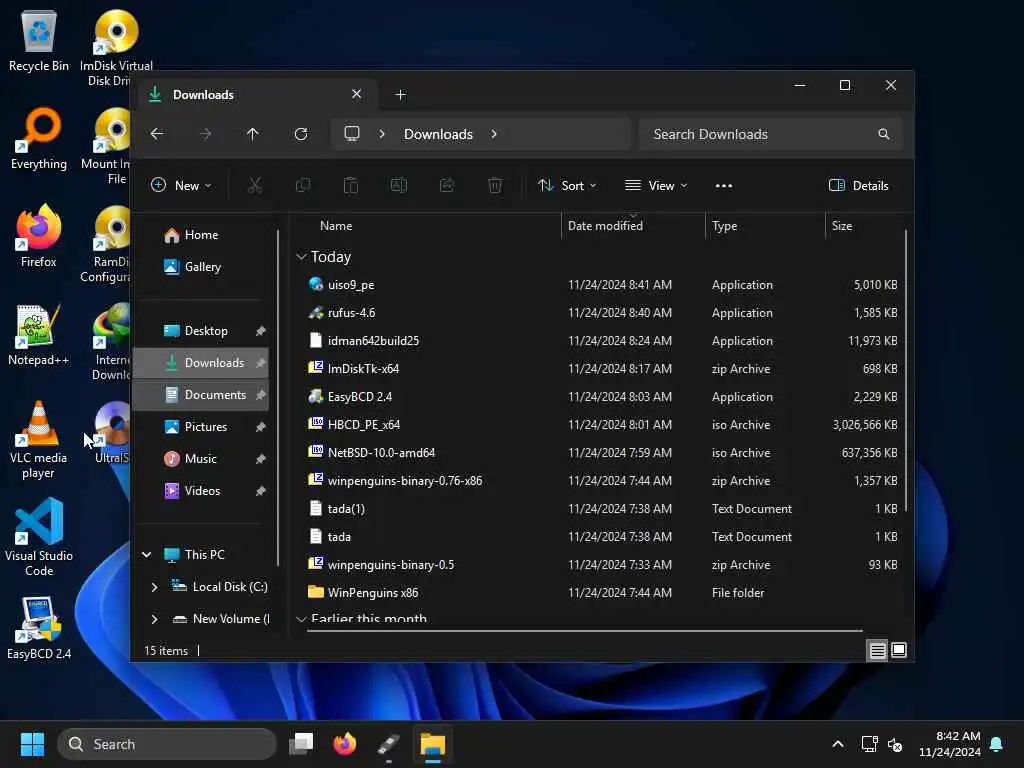Click the File Explorer taskbar icon
Image resolution: width=1024 pixels, height=768 pixels.
(432, 744)
